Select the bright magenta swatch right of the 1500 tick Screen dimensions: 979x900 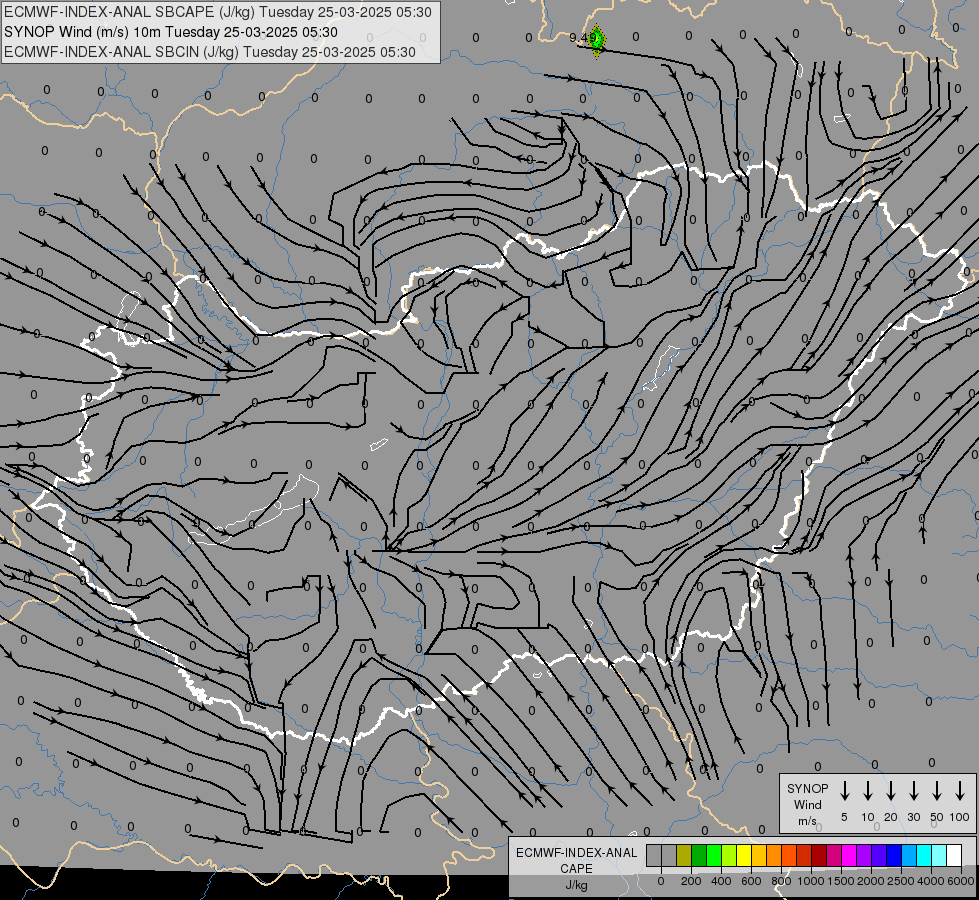coord(849,855)
